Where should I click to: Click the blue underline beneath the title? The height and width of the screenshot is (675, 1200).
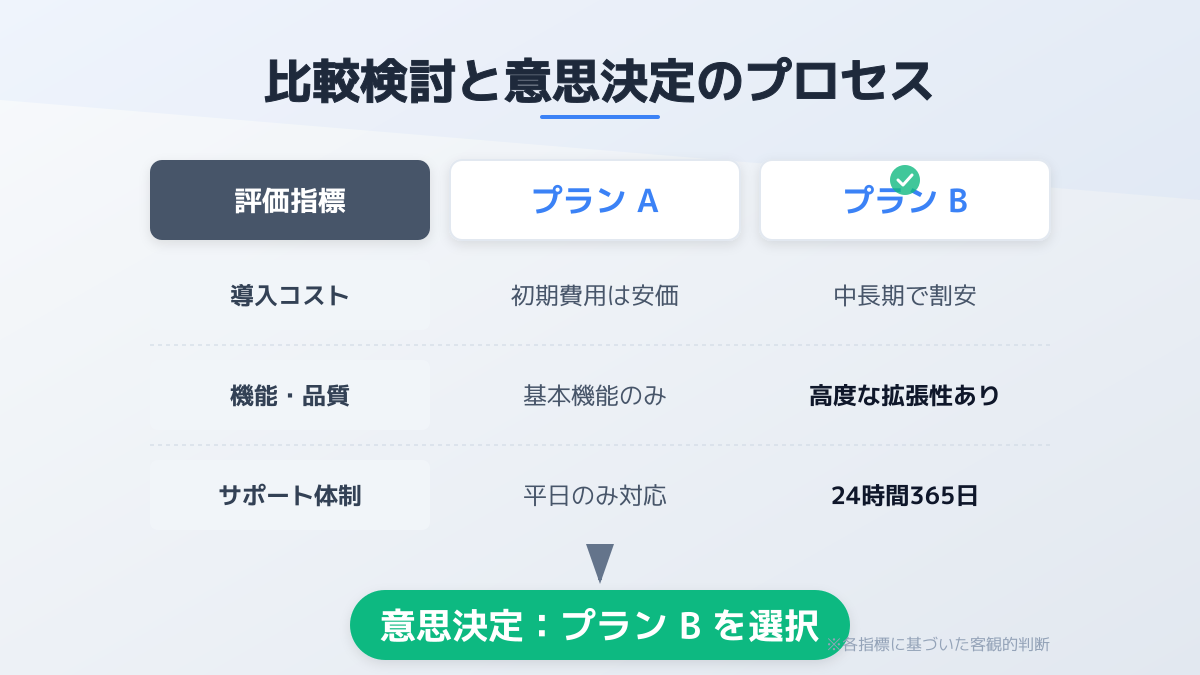pos(600,117)
